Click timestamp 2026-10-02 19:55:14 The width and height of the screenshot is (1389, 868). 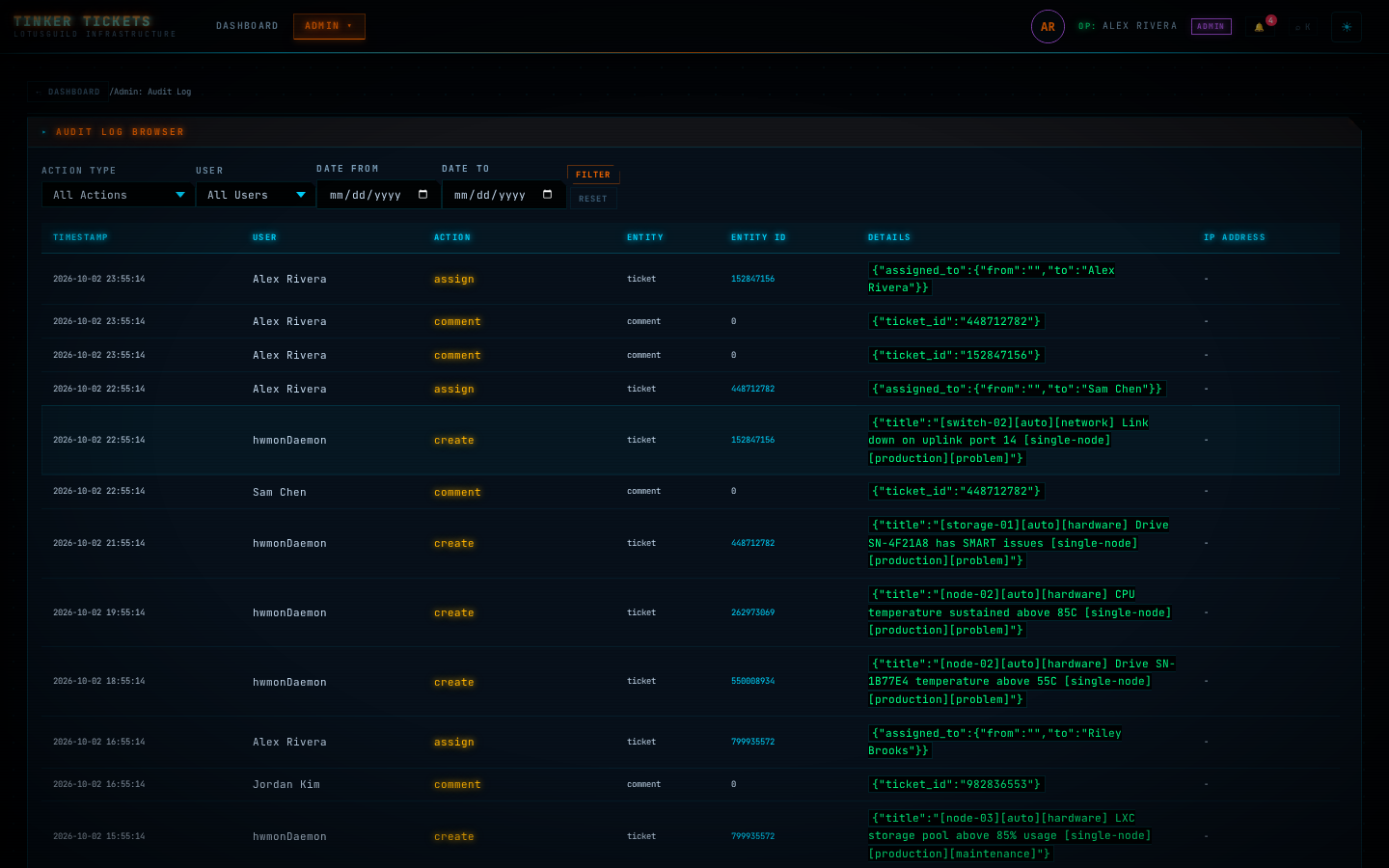[99, 612]
